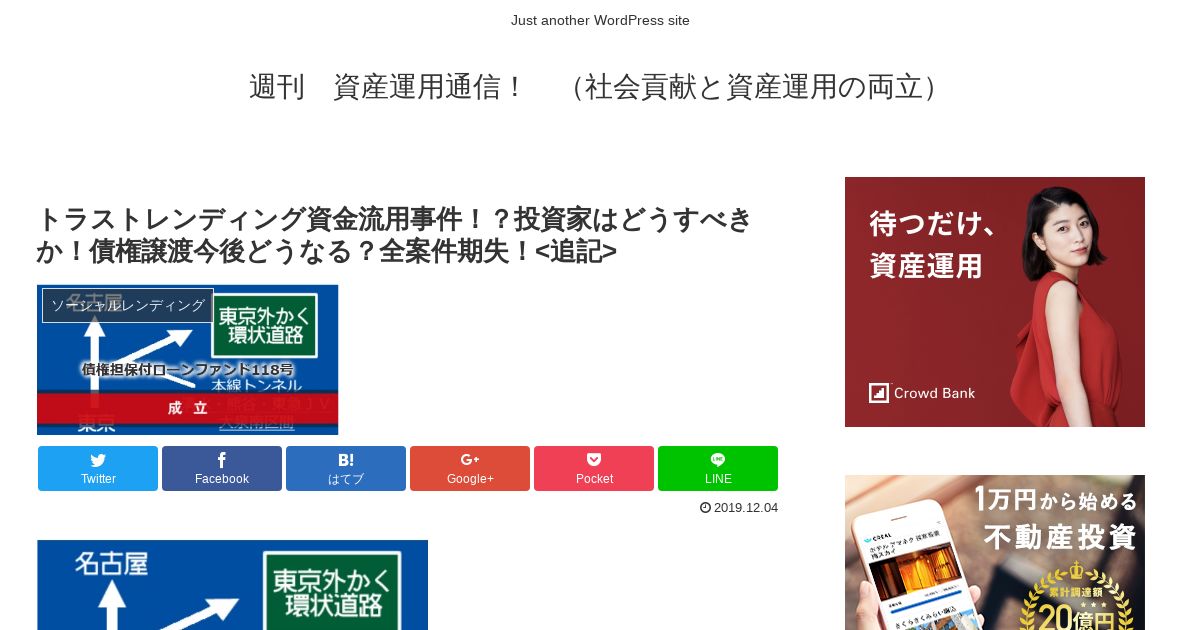Click the Google+ G+ icon
This screenshot has height=630, width=1200.
pos(470,460)
